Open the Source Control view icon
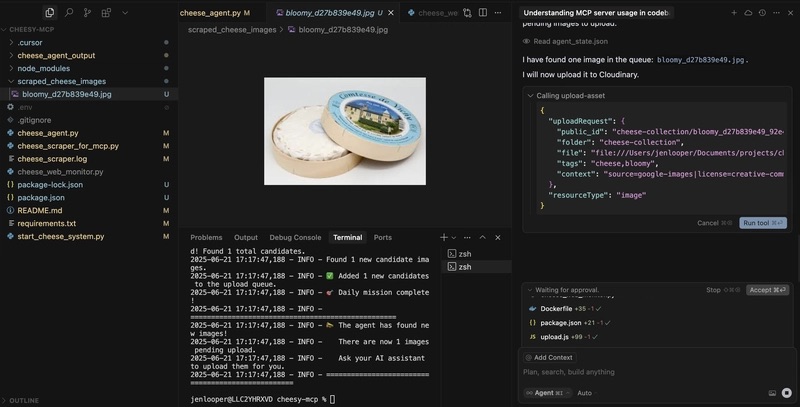800x407 pixels. tap(87, 13)
